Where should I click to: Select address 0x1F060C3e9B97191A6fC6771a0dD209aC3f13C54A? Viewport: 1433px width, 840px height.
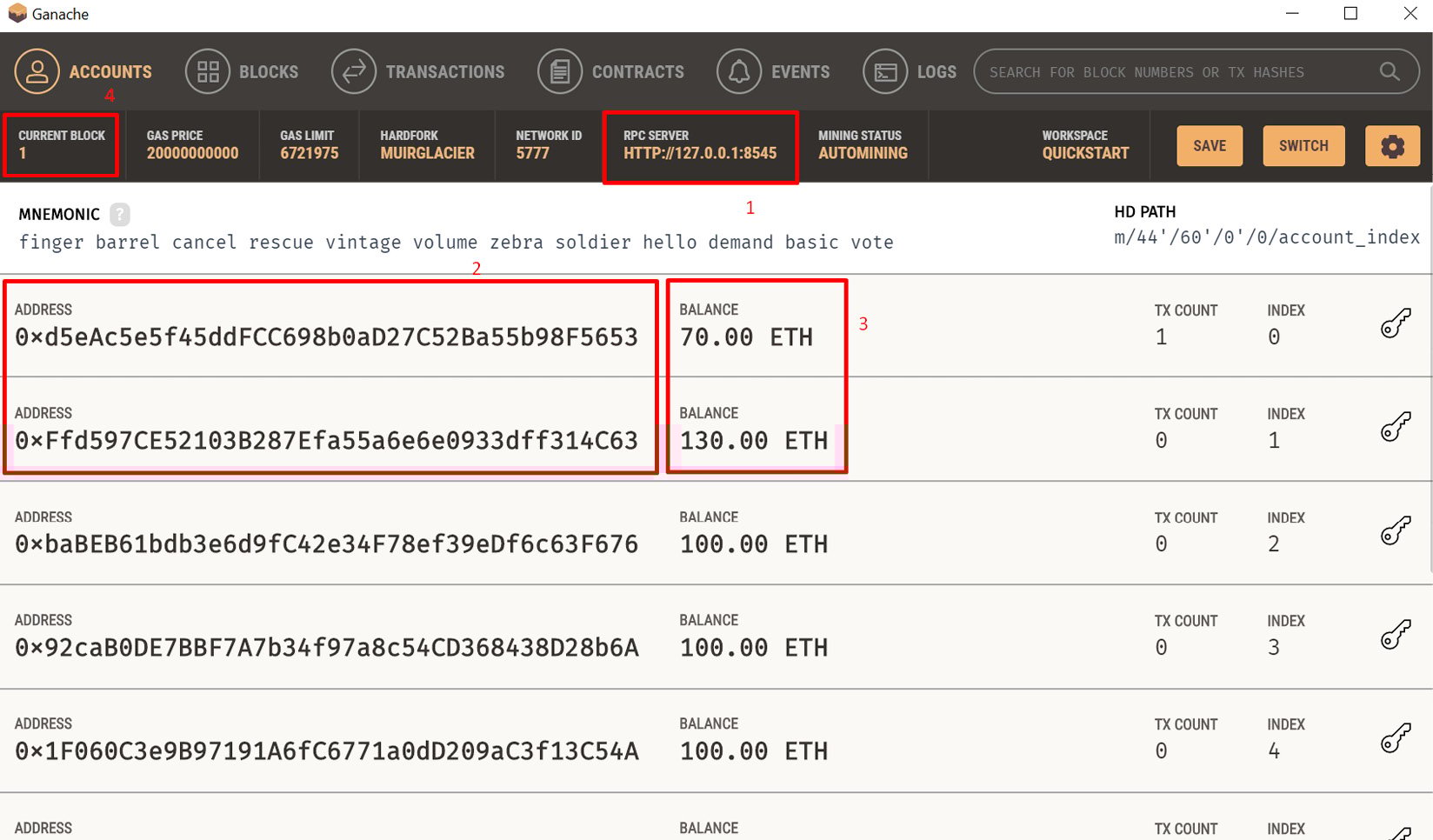(327, 751)
